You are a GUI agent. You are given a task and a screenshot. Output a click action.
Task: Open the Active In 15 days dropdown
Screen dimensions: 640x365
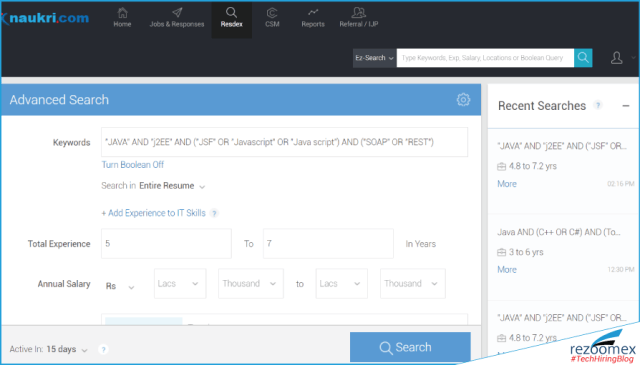tap(67, 349)
